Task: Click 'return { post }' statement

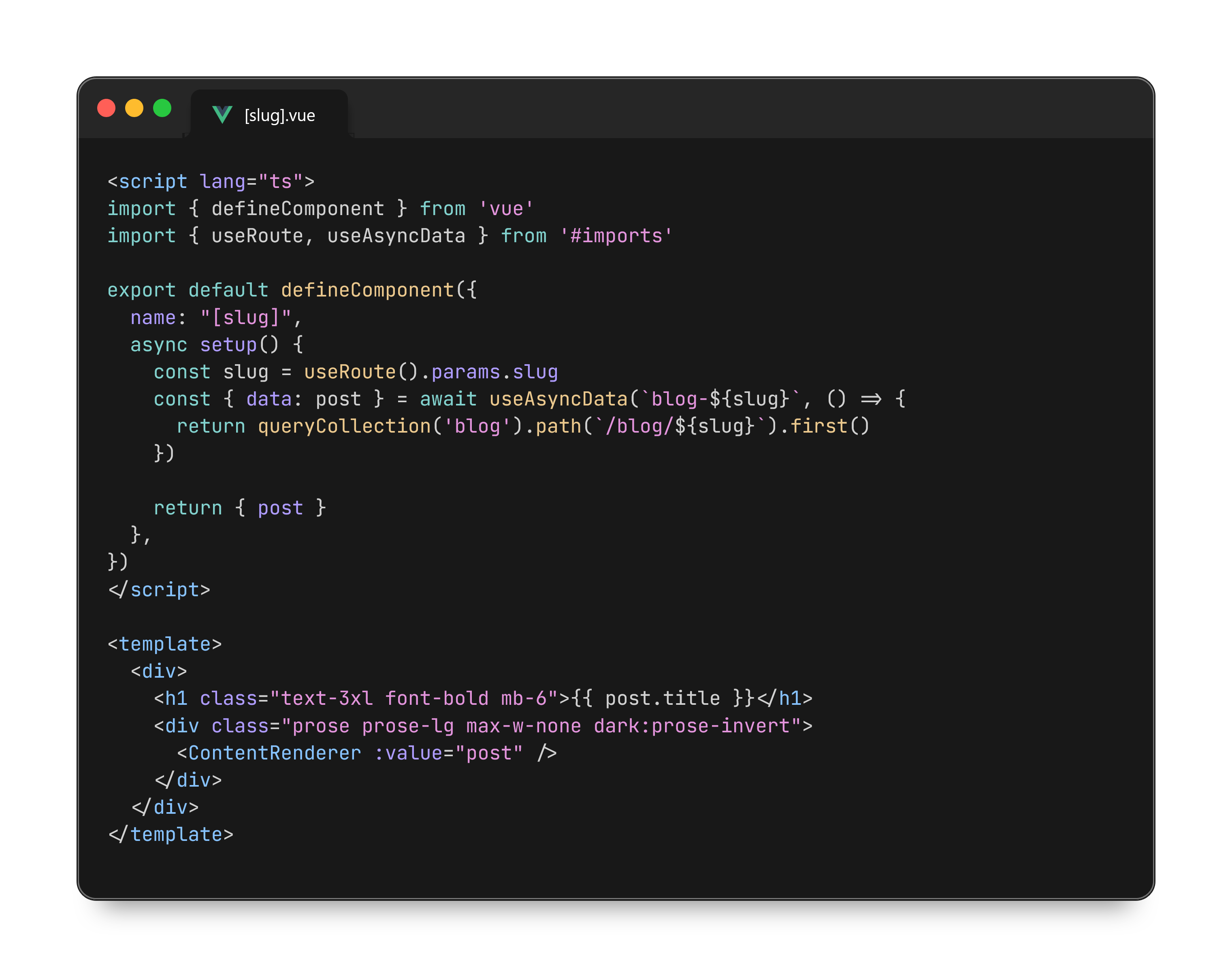Action: tap(239, 508)
